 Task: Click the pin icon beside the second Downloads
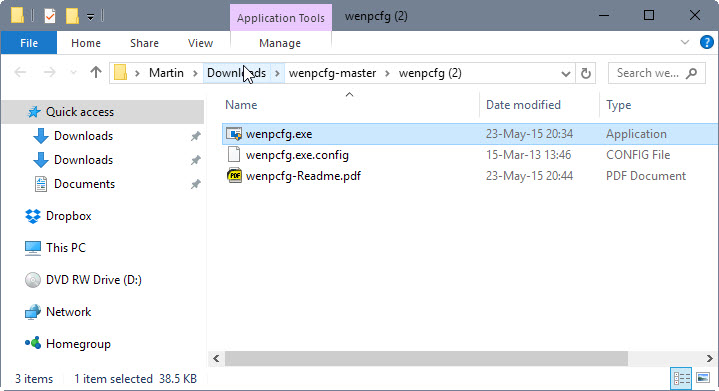click(x=195, y=160)
